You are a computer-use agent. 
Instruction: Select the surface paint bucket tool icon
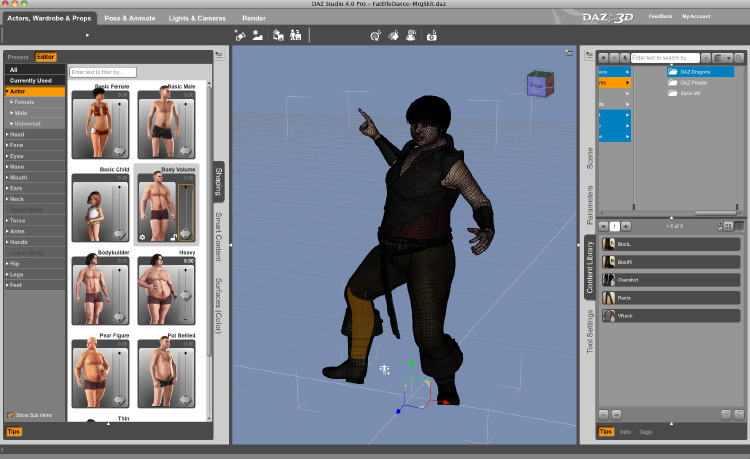(393, 35)
